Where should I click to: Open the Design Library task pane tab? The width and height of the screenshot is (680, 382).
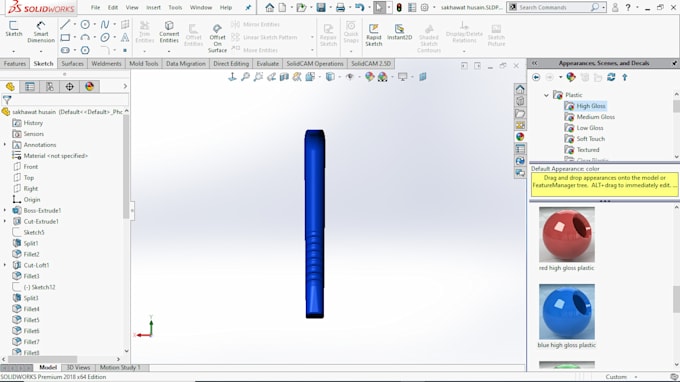(x=520, y=101)
